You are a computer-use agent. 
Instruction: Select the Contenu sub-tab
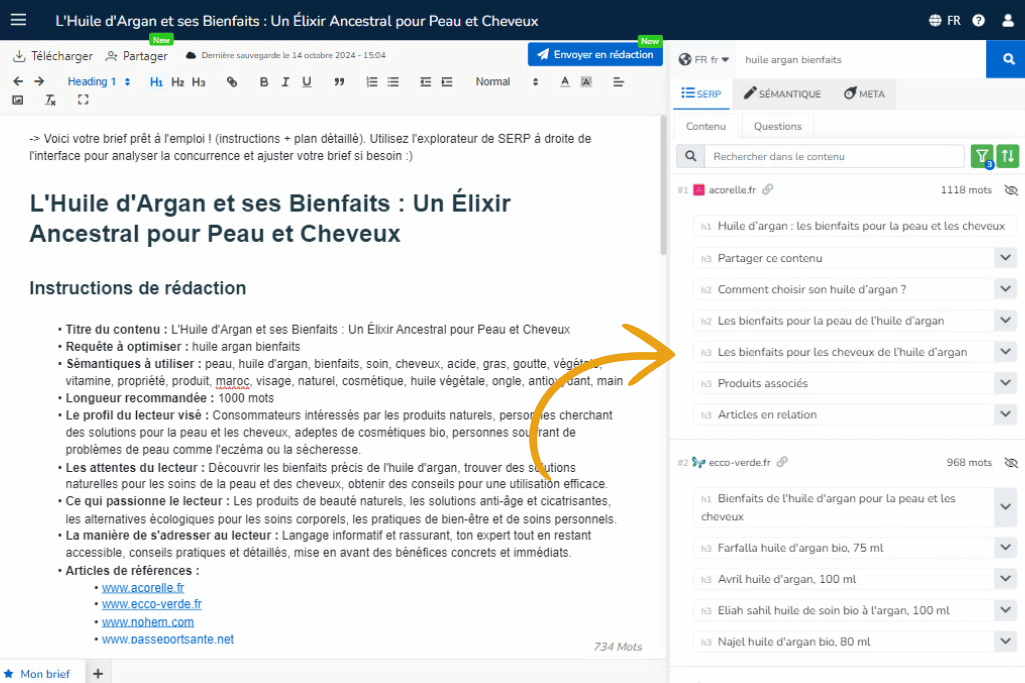pyautogui.click(x=705, y=126)
